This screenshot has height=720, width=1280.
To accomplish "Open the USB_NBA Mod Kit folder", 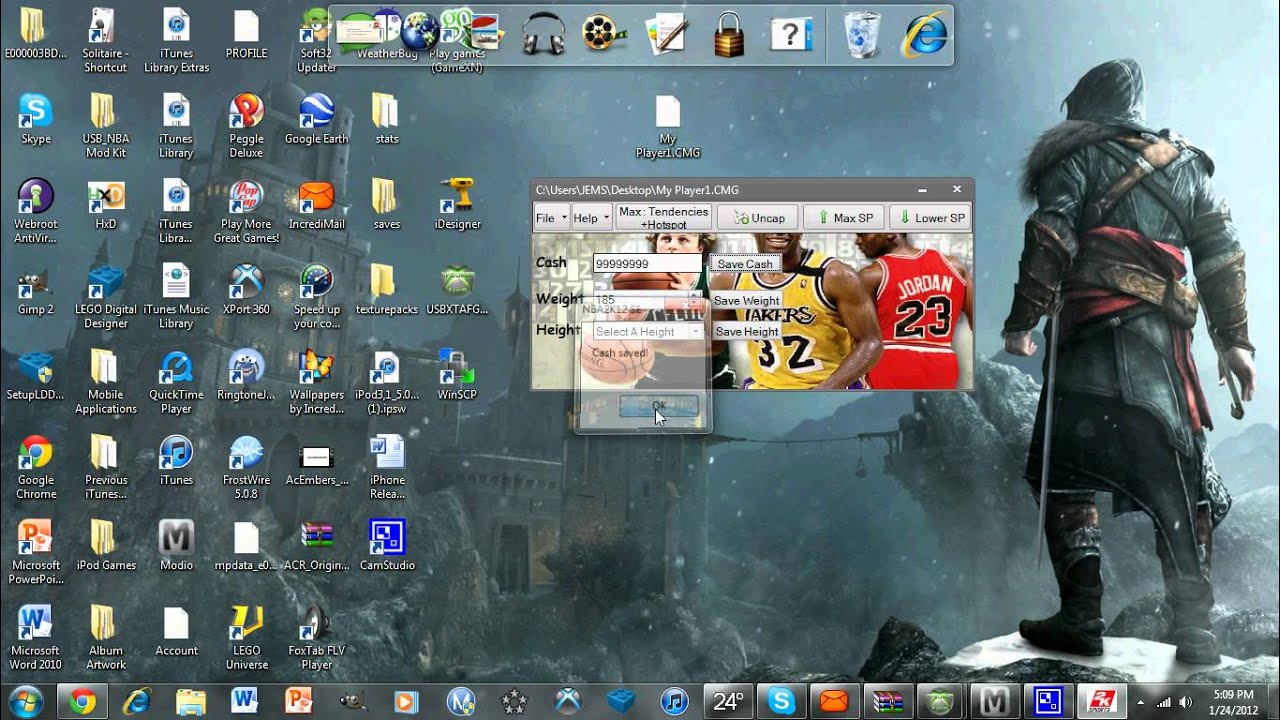I will 106,127.
